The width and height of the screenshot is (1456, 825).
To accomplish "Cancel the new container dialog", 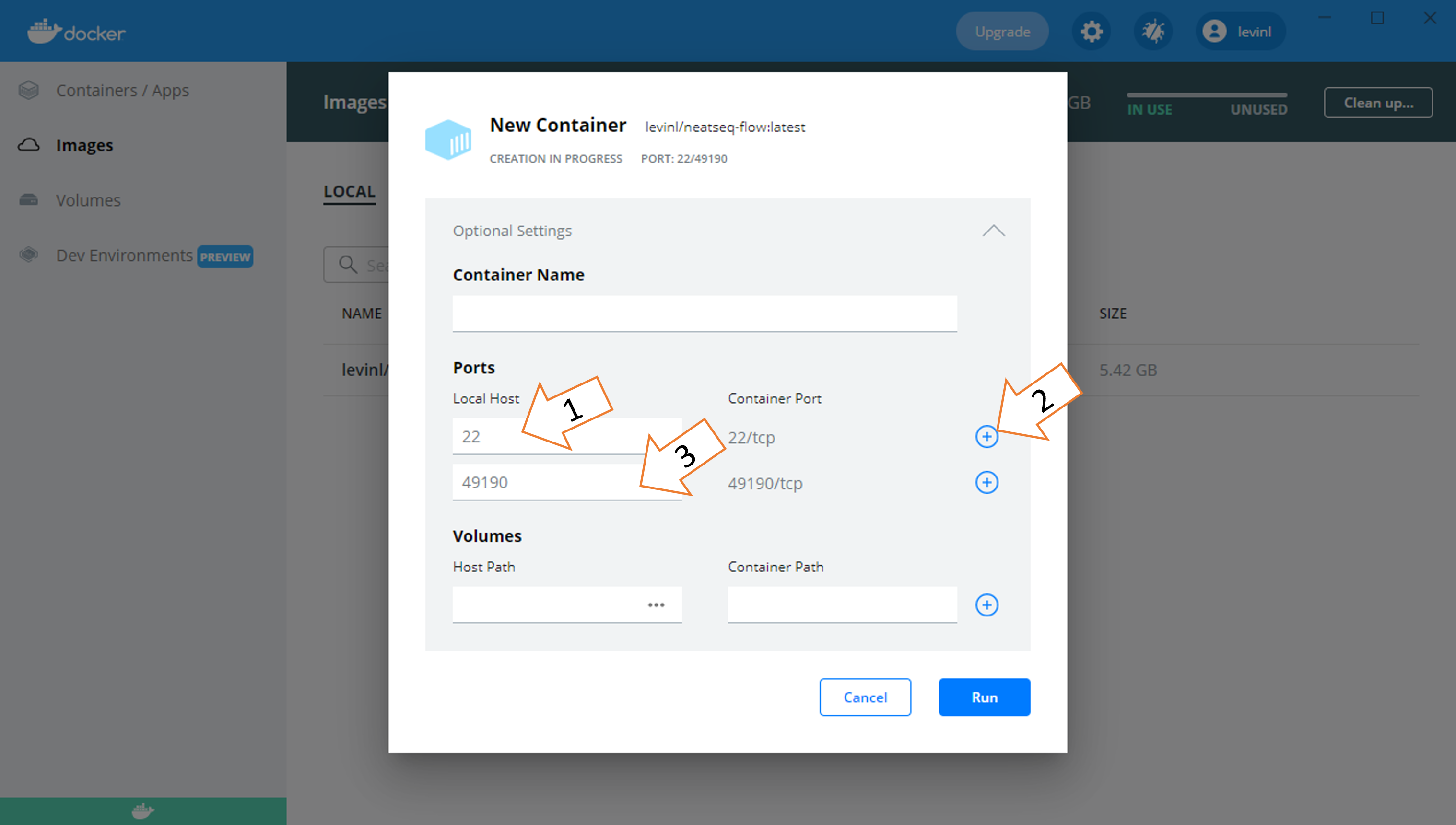I will tap(865, 697).
